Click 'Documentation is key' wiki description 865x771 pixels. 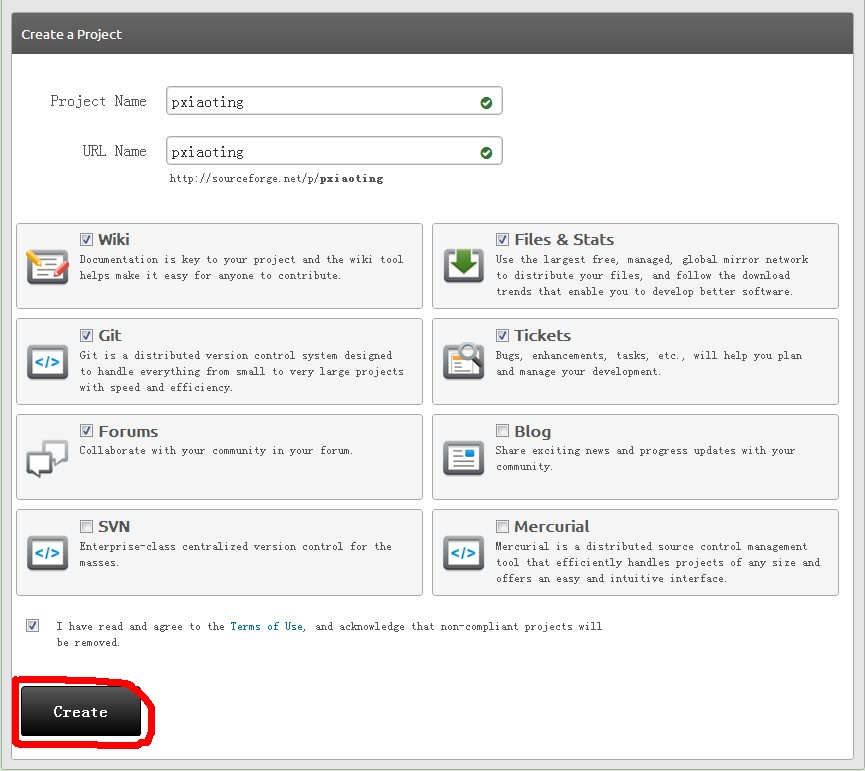[x=241, y=267]
